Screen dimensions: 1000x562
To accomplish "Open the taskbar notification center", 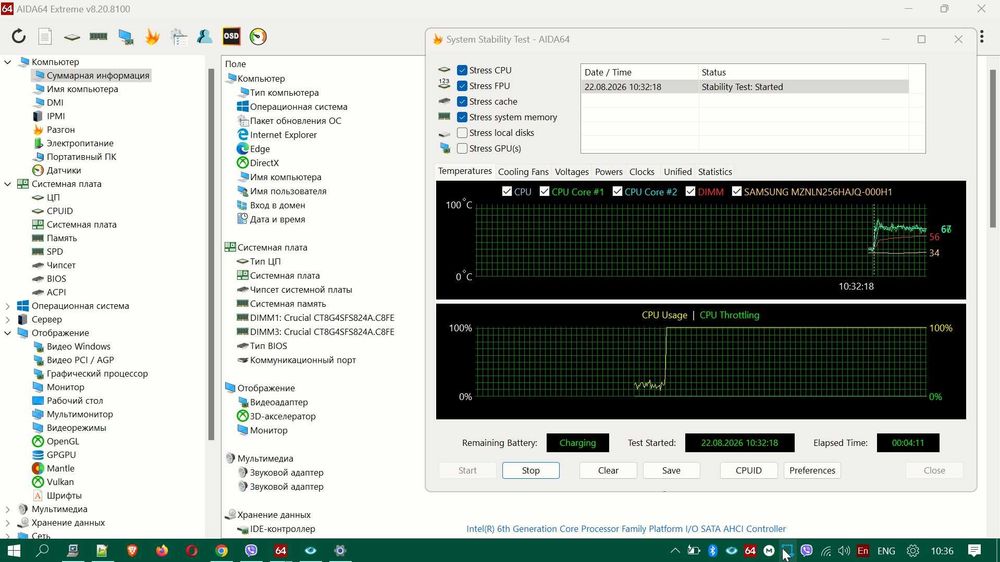I will point(974,550).
